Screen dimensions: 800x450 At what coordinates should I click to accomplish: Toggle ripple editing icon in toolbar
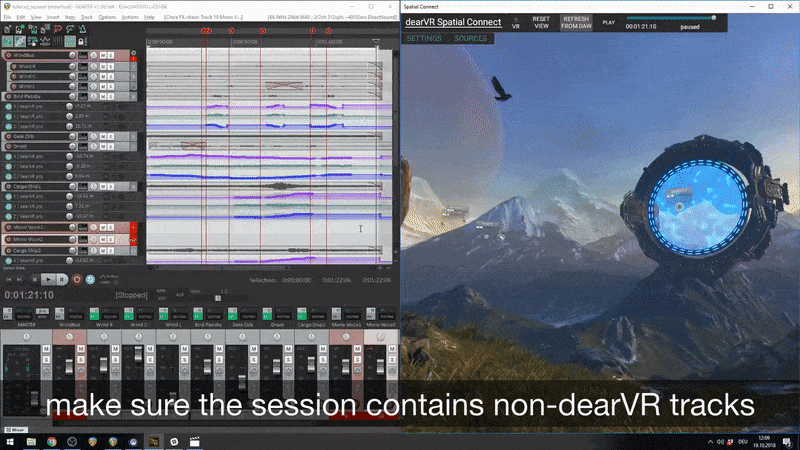(x=32, y=41)
